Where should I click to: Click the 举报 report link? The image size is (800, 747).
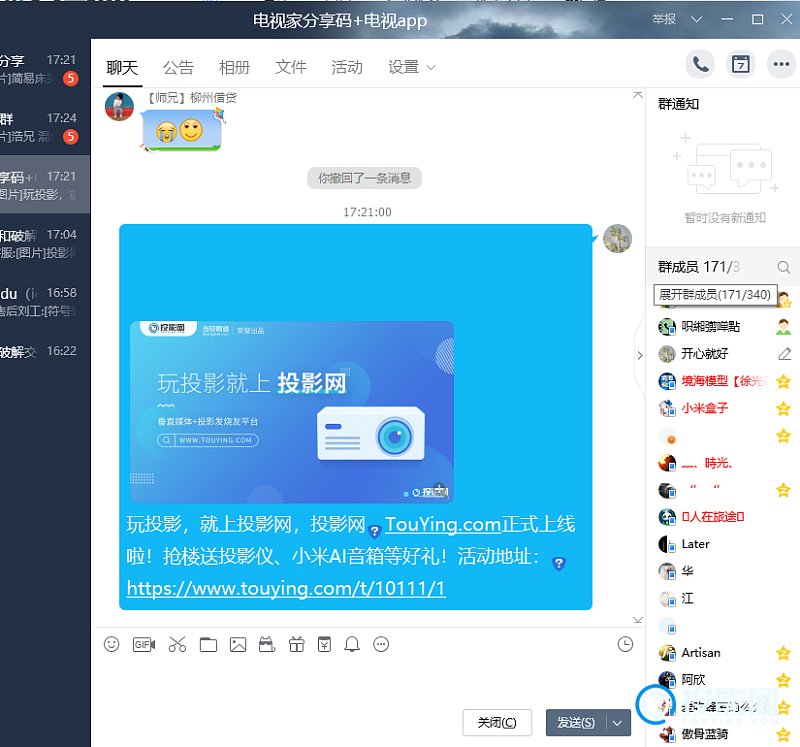(664, 19)
